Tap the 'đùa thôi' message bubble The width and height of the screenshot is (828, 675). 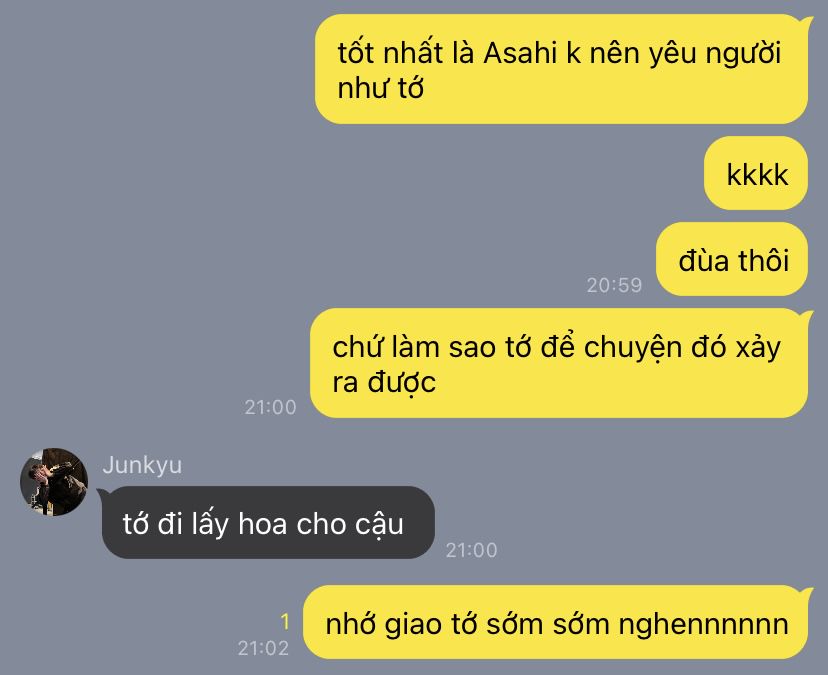click(x=732, y=259)
